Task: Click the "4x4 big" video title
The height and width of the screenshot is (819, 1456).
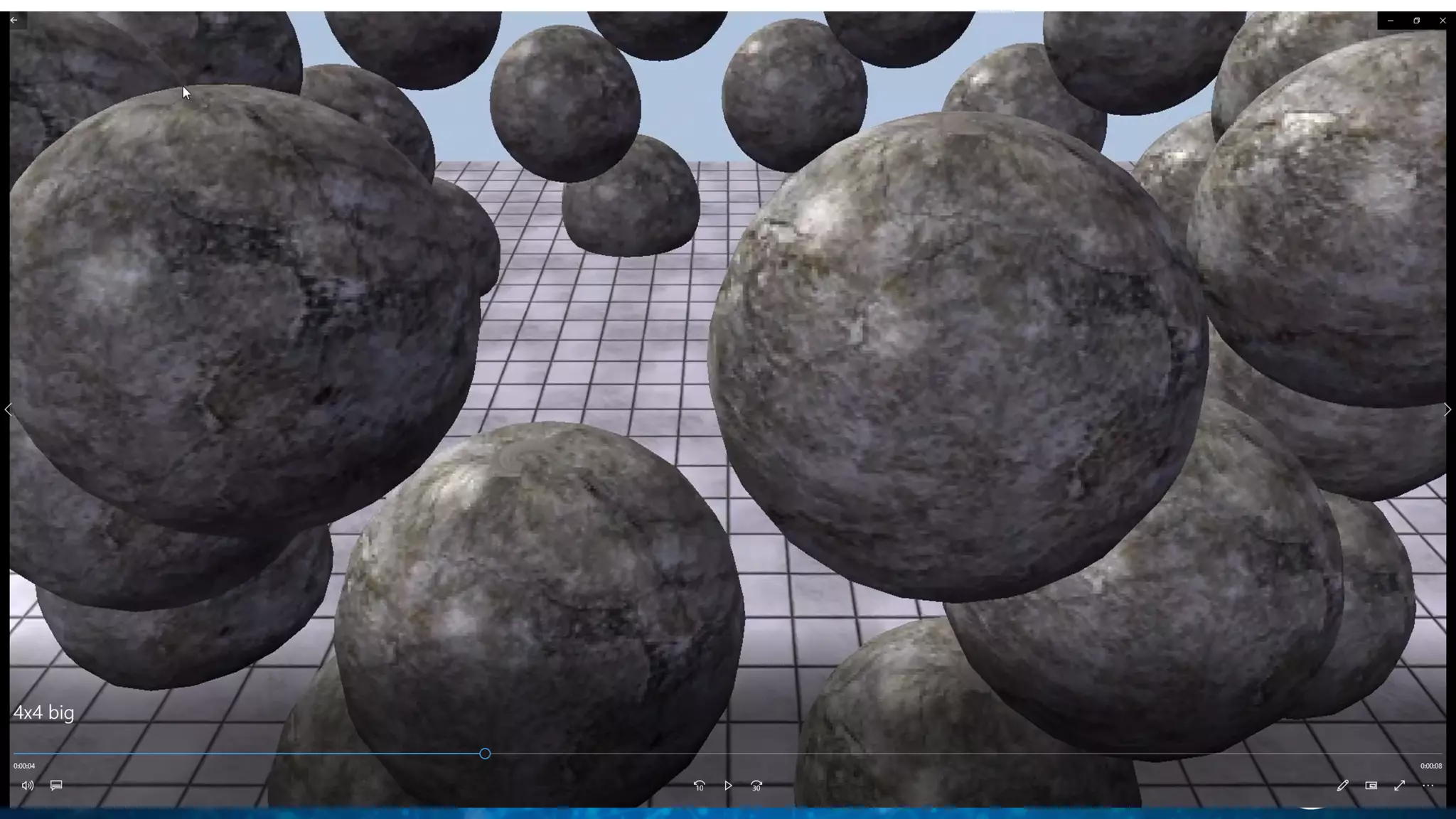Action: (44, 713)
